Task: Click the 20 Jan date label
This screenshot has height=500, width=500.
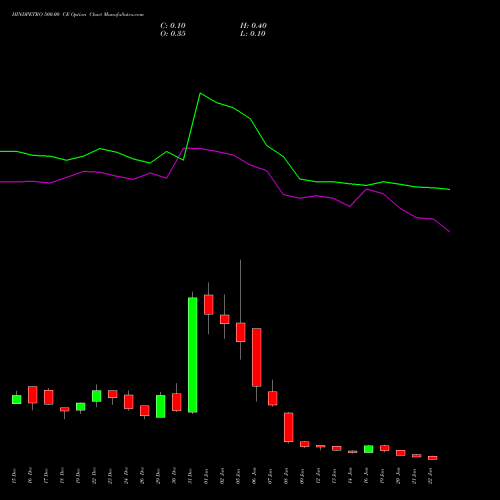Action: pos(398,476)
